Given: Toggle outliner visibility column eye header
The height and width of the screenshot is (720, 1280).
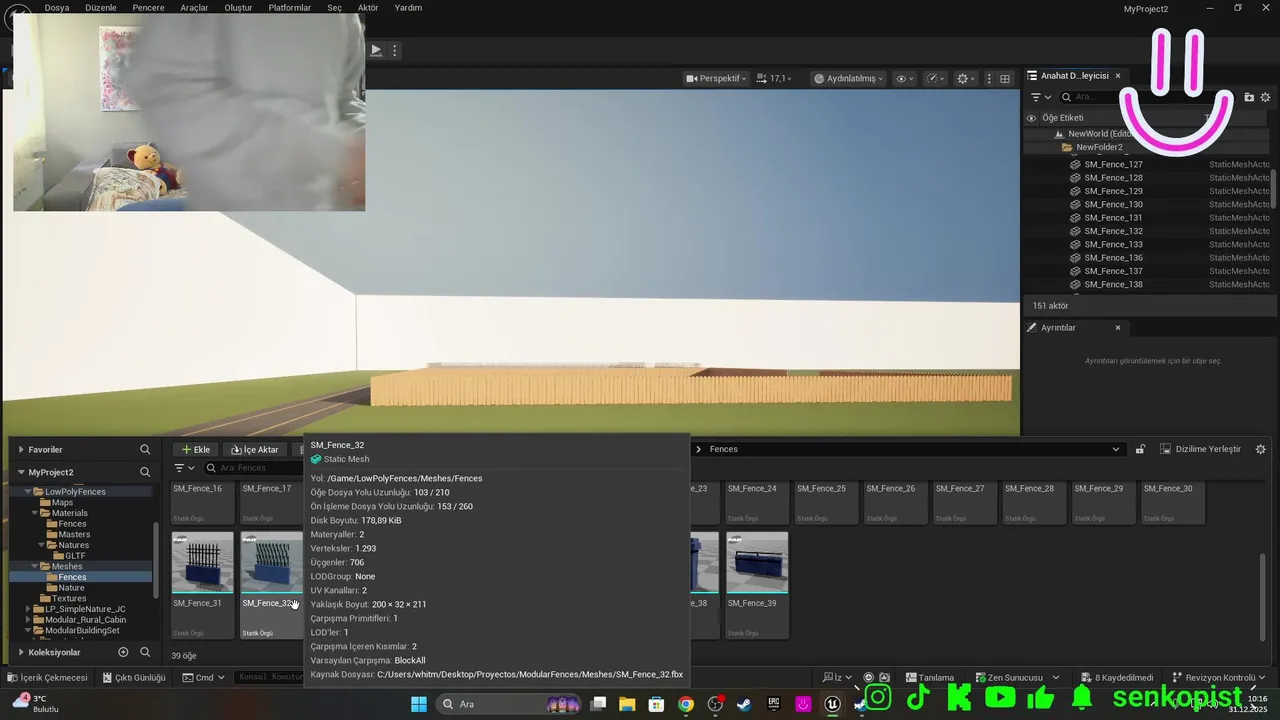Looking at the screenshot, I should coord(1031,118).
